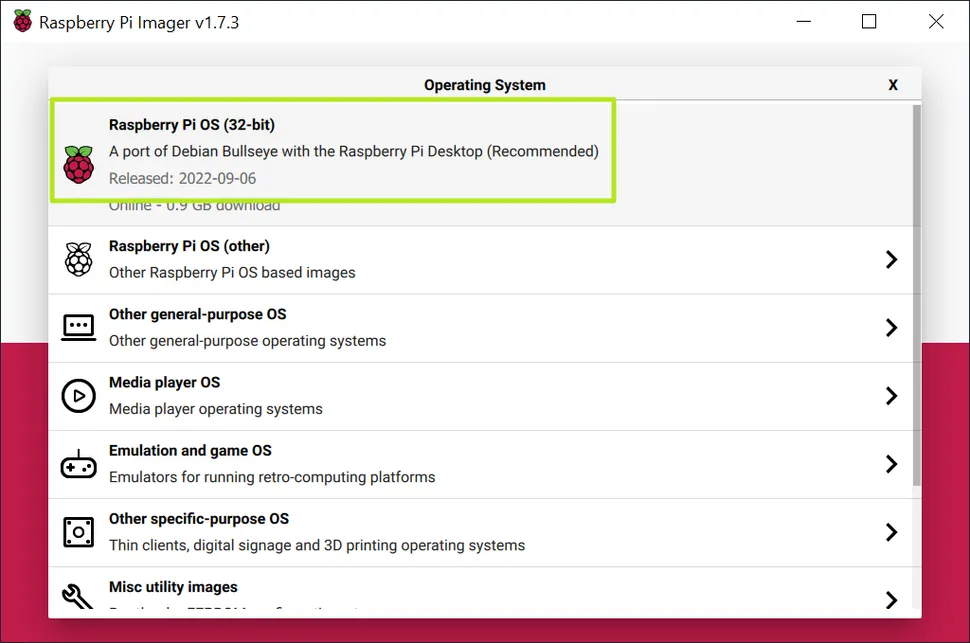This screenshot has height=643, width=970.
Task: Click the disk icon for Other specific-purpose OS
Action: point(79,532)
